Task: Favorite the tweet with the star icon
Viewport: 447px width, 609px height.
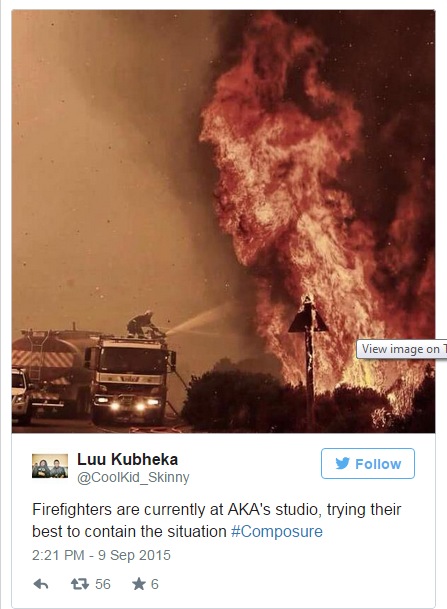Action: pyautogui.click(x=139, y=584)
